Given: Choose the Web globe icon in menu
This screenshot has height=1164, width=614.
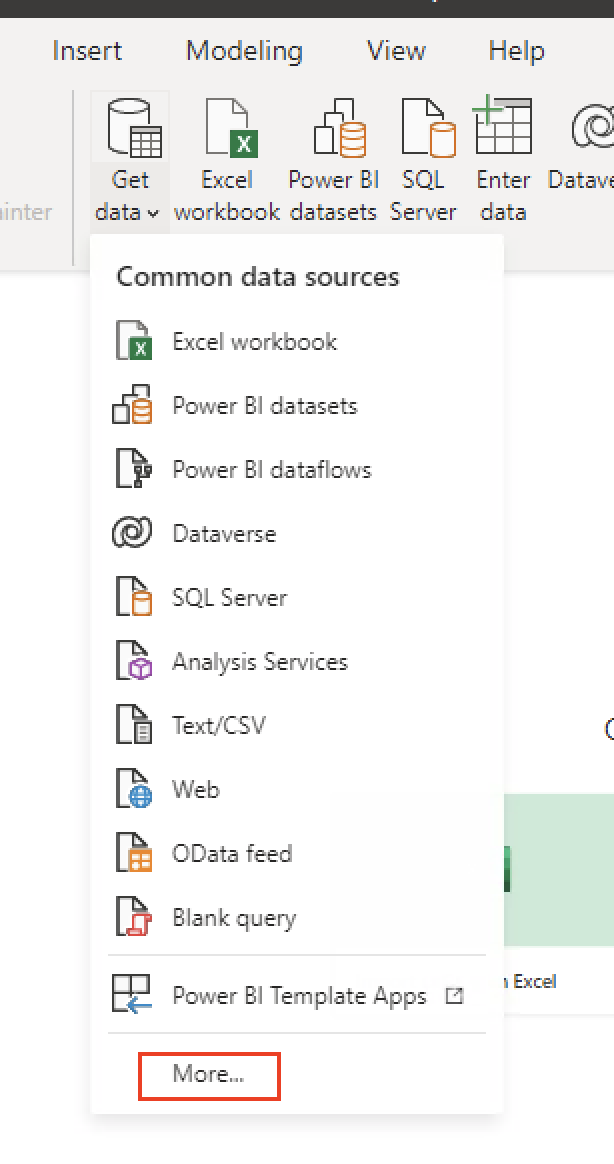Looking at the screenshot, I should pyautogui.click(x=132, y=790).
